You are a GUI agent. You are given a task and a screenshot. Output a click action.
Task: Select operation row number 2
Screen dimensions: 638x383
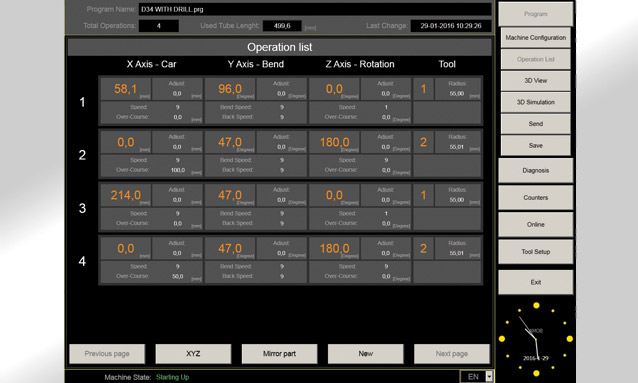click(x=82, y=155)
